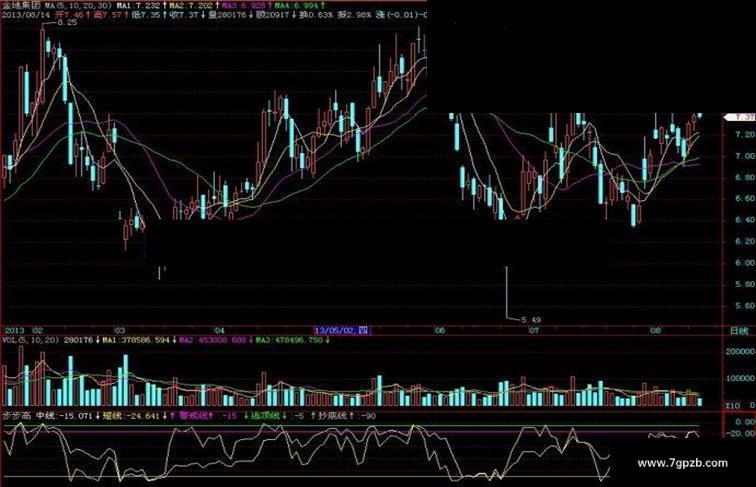
Task: Click the close price 收7.37
Action: (x=183, y=15)
